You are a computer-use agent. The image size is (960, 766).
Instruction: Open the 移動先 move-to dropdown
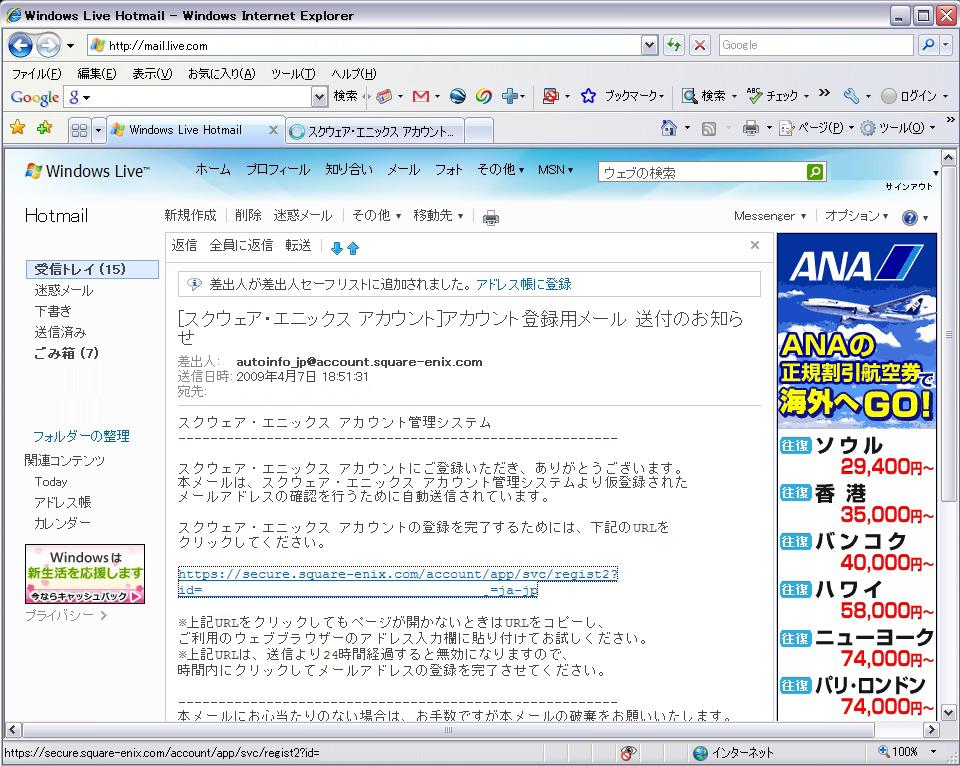coord(438,216)
